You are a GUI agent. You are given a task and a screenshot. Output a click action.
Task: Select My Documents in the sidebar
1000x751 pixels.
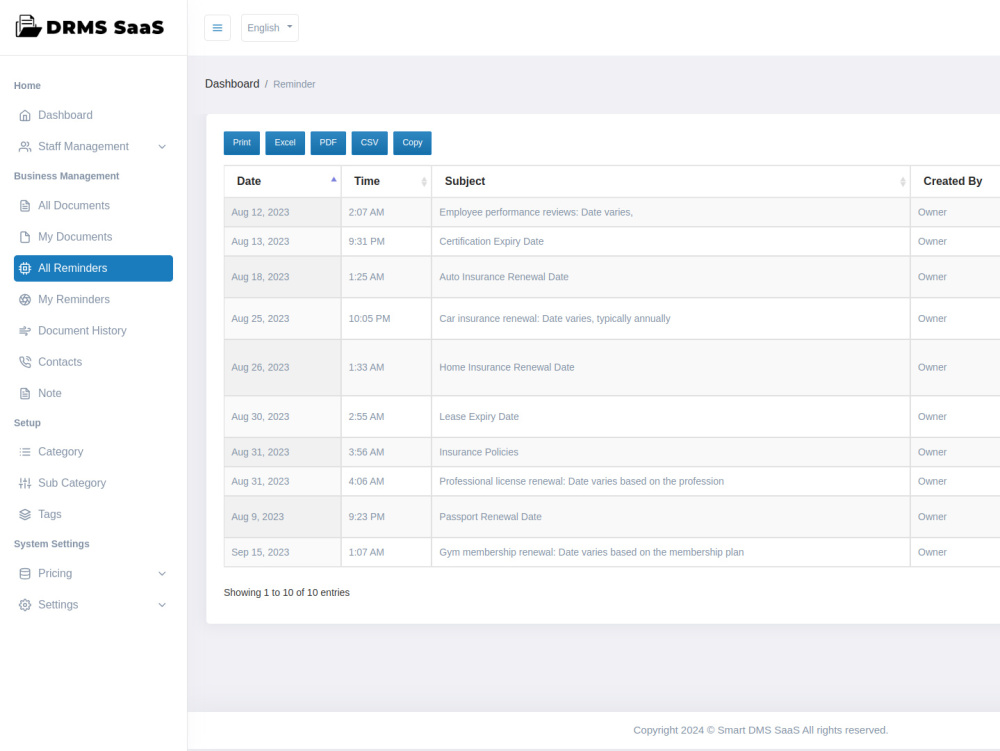pos(74,236)
